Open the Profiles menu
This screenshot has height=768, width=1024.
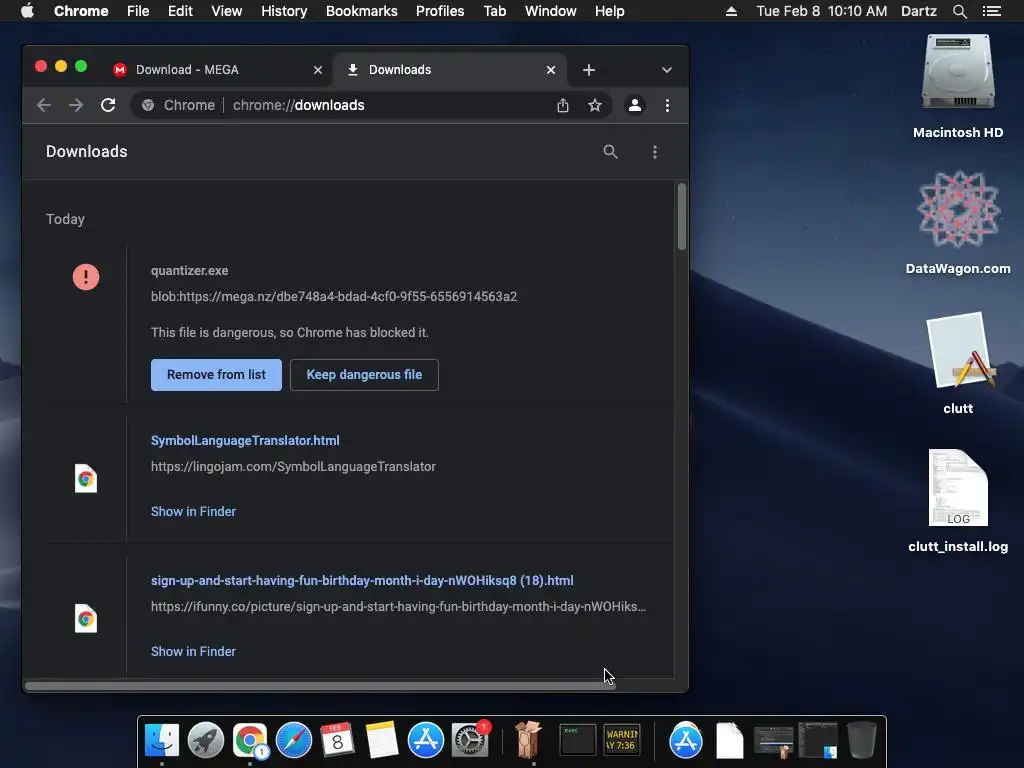pyautogui.click(x=440, y=11)
